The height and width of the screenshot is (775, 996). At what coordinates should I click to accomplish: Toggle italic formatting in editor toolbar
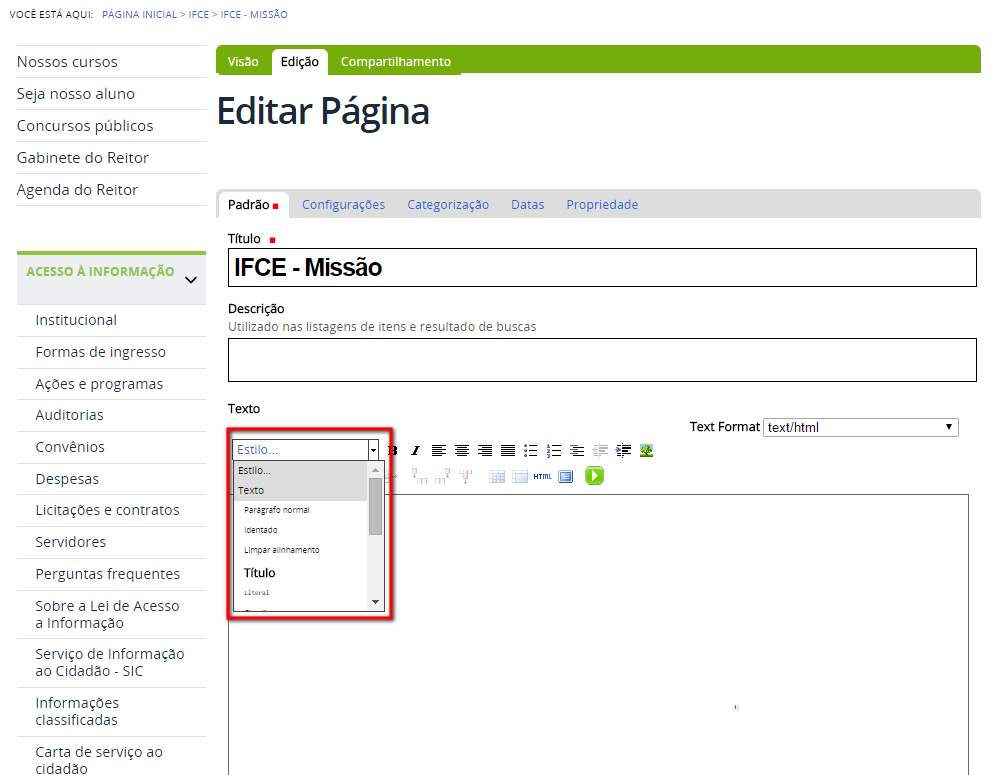point(415,450)
